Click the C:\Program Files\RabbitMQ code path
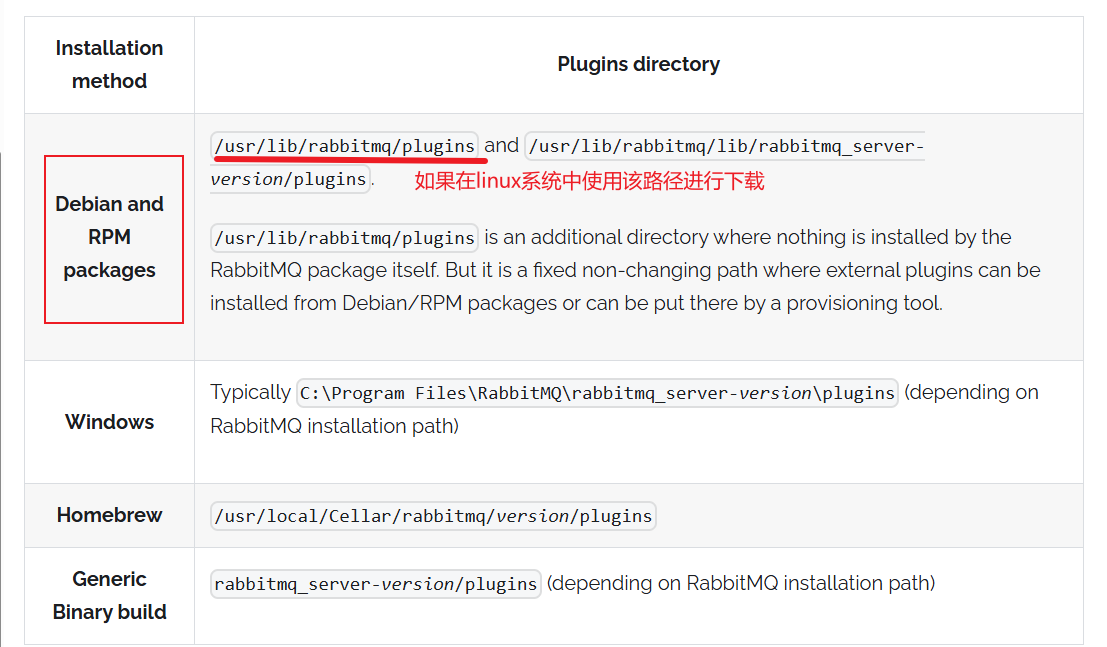The width and height of the screenshot is (1107, 647). 597,393
